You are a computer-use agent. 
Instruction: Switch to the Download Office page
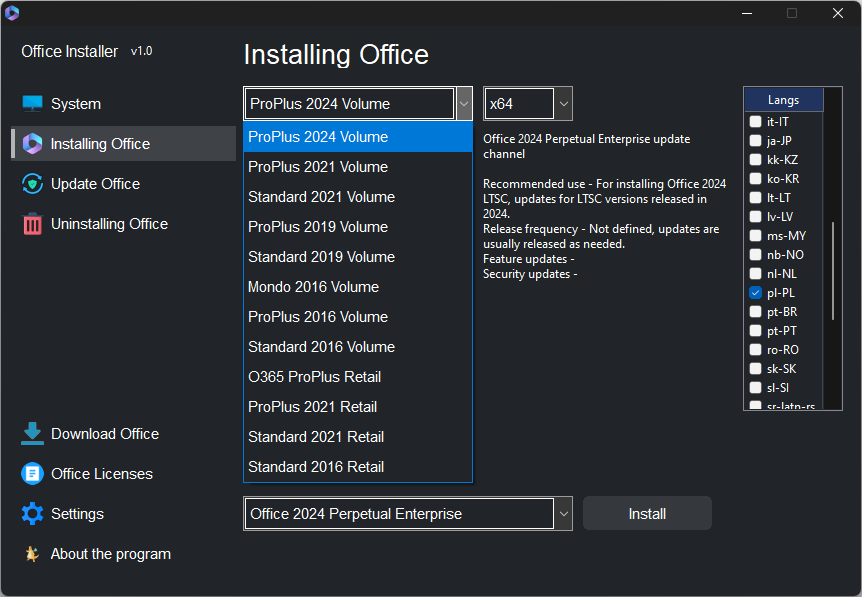point(124,434)
